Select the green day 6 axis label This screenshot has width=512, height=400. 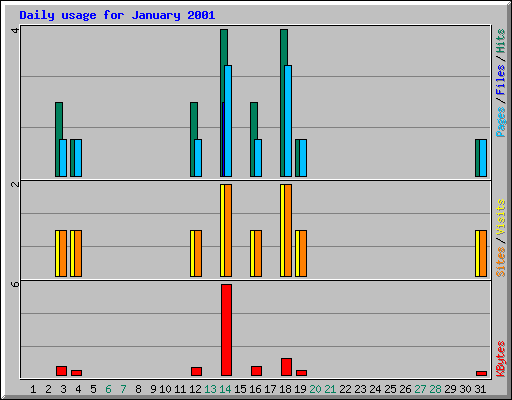pyautogui.click(x=108, y=389)
